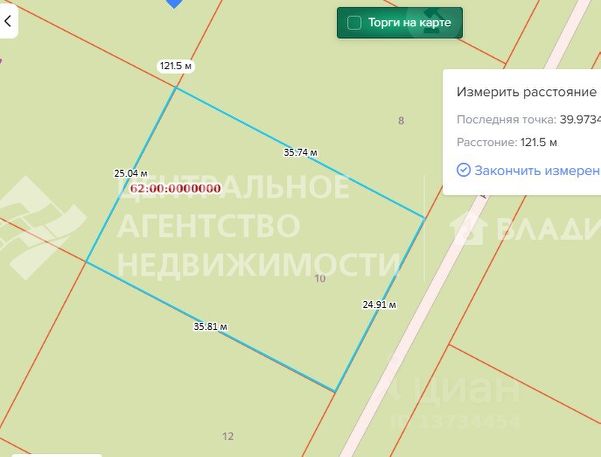Click the Измерить расстояние panel title

click(527, 92)
